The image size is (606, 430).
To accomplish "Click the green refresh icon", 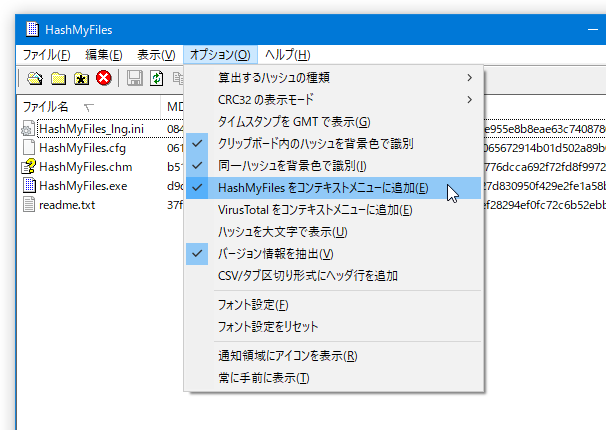I will pos(157,78).
